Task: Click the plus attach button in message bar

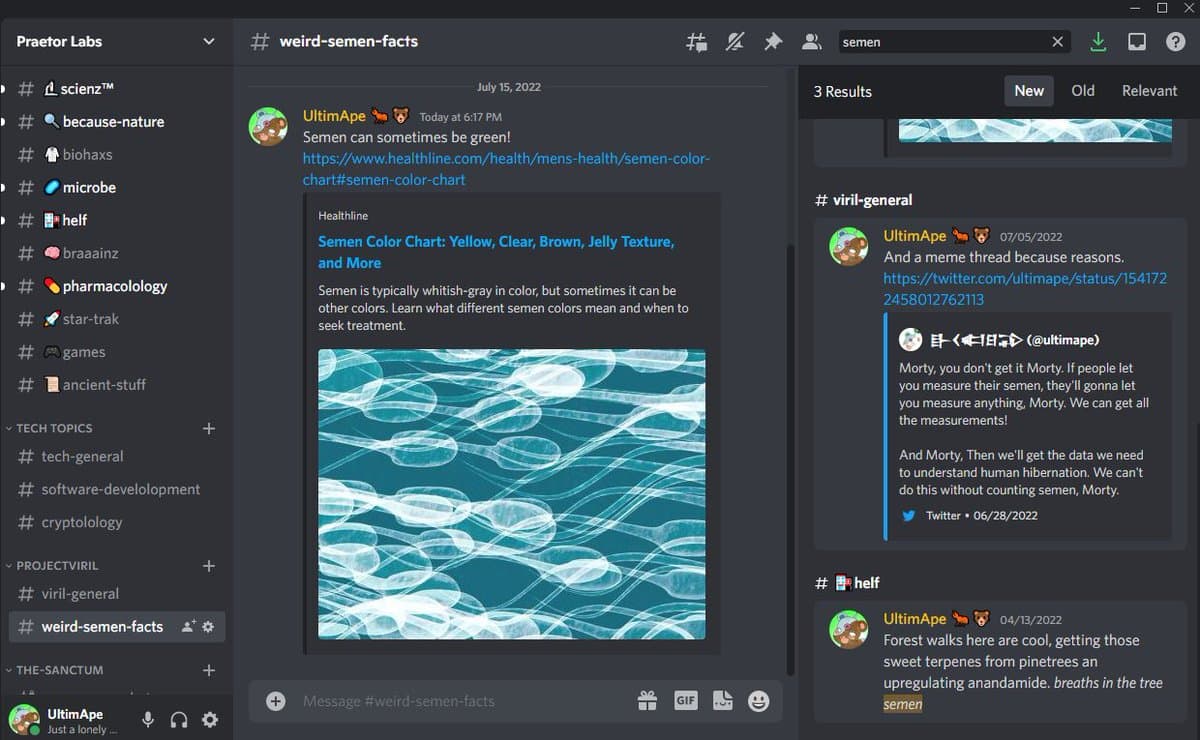Action: point(276,701)
